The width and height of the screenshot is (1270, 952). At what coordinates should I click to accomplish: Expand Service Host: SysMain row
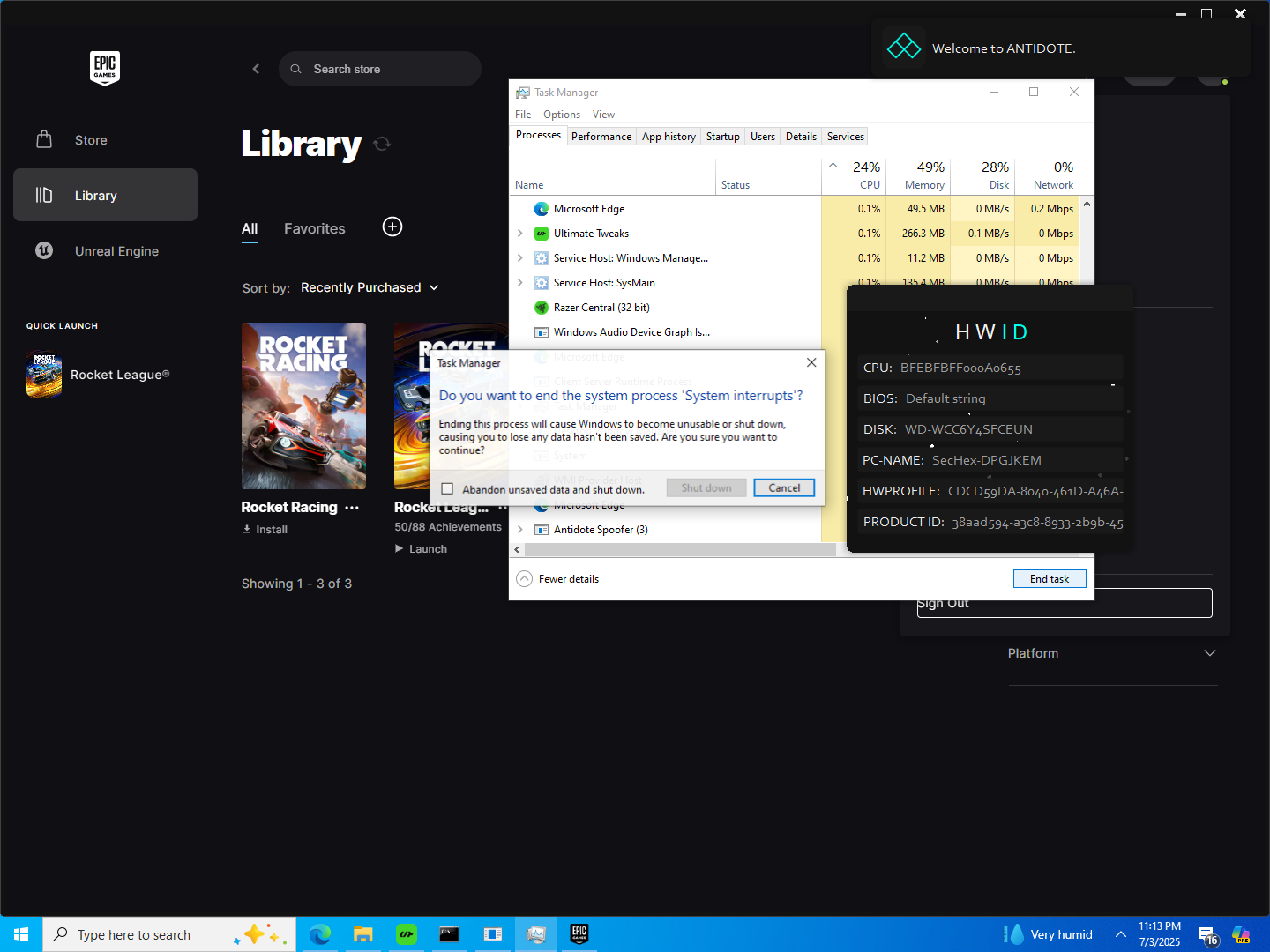point(519,283)
